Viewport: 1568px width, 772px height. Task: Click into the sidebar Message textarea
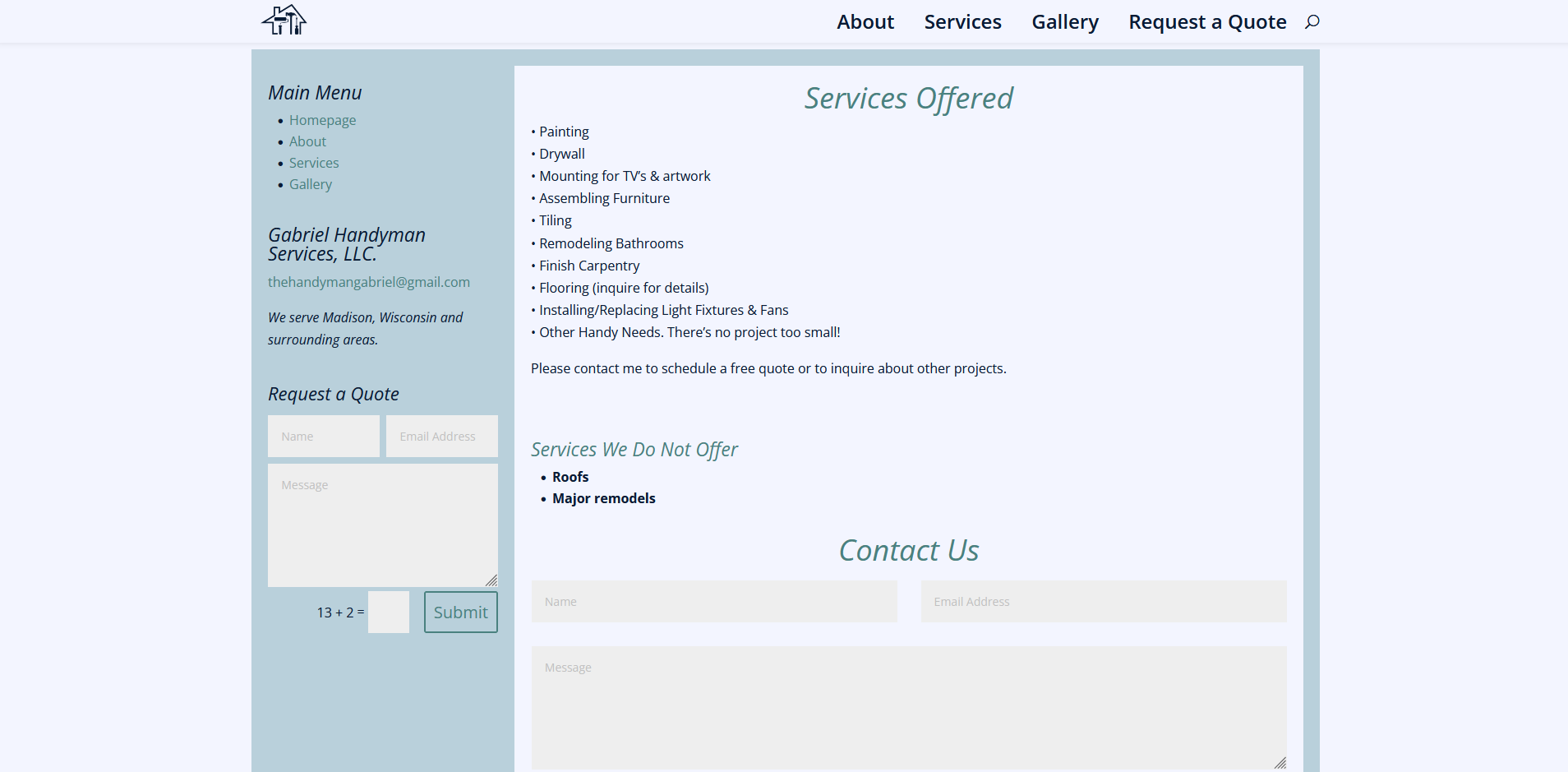383,525
